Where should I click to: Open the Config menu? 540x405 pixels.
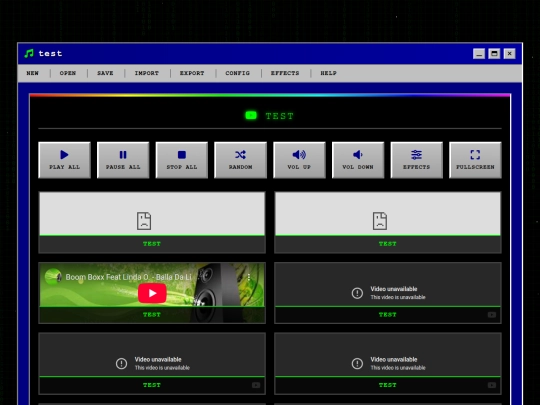coord(237,73)
